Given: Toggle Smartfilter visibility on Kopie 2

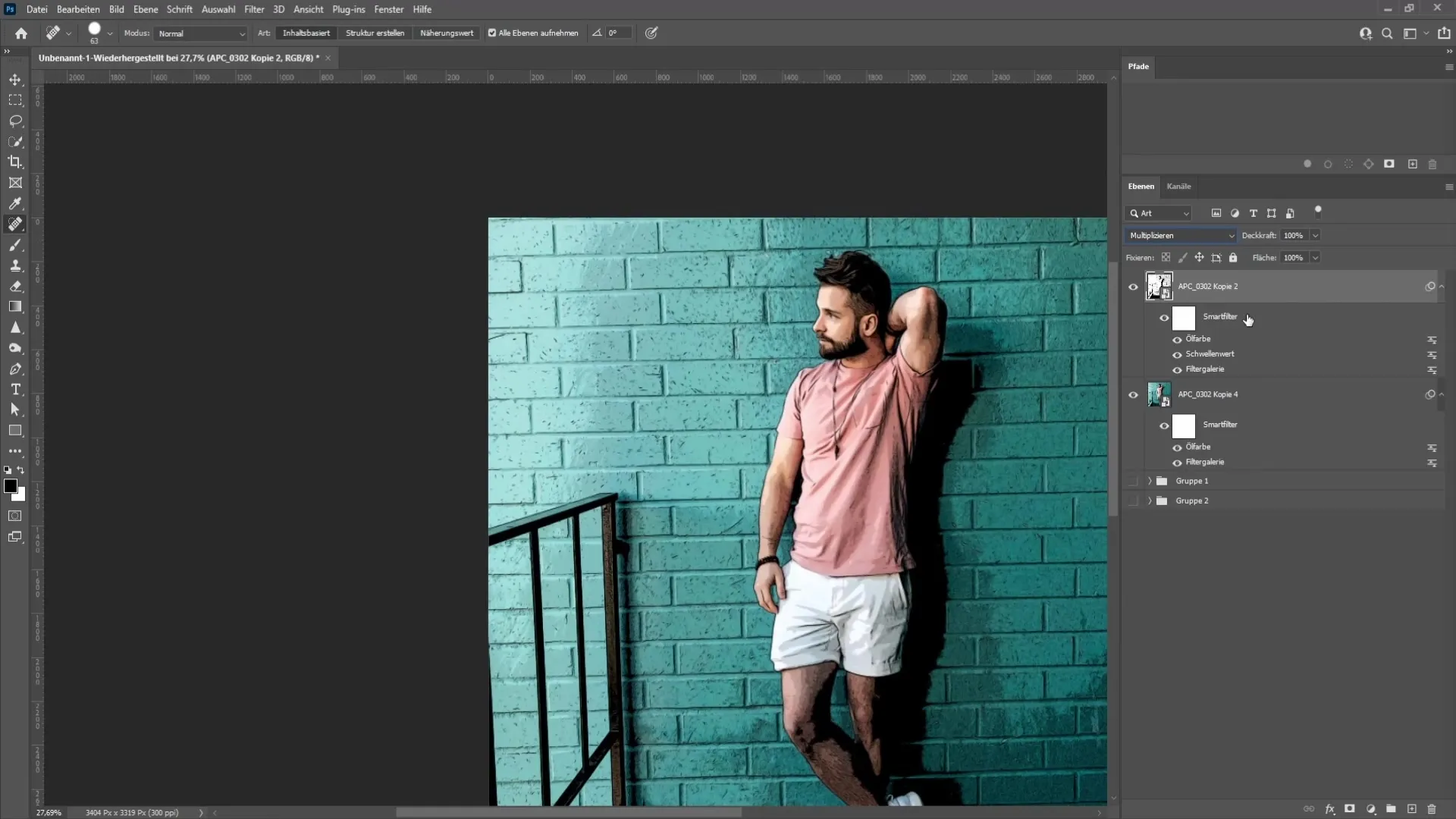Looking at the screenshot, I should tap(1164, 318).
